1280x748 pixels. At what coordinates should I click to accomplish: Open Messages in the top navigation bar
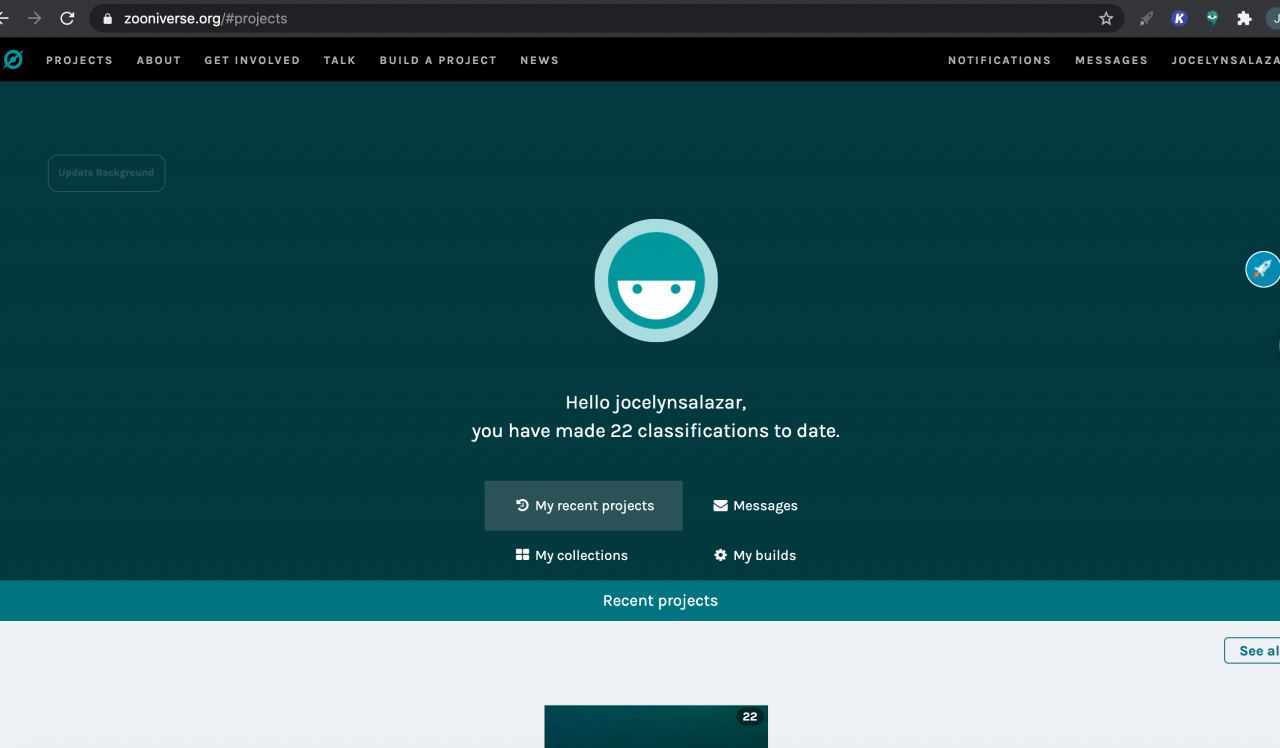[x=1111, y=60]
